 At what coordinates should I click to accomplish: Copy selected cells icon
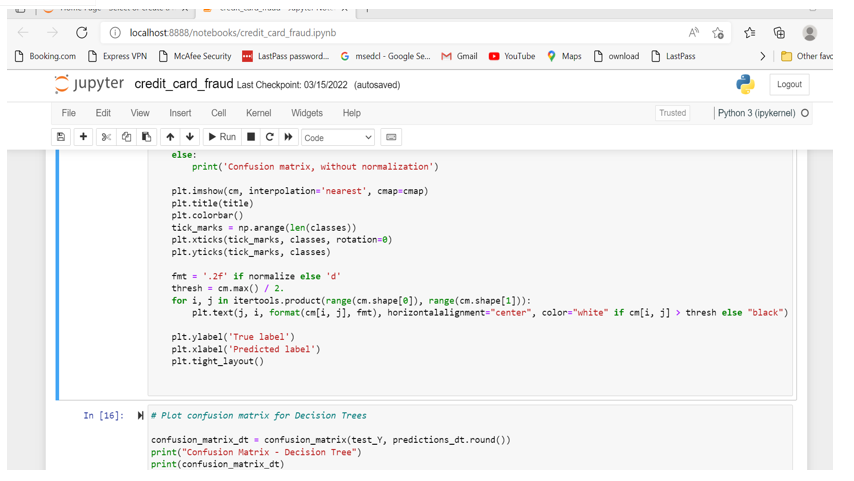click(126, 137)
